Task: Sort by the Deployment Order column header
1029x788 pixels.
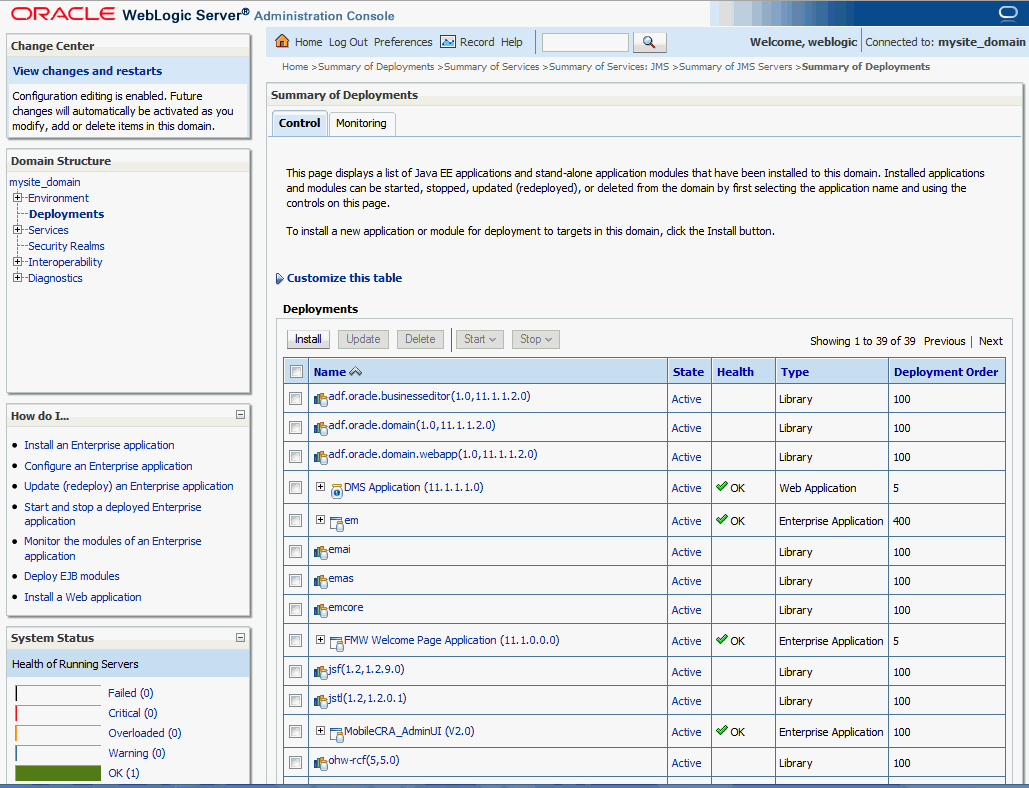Action: (x=946, y=372)
